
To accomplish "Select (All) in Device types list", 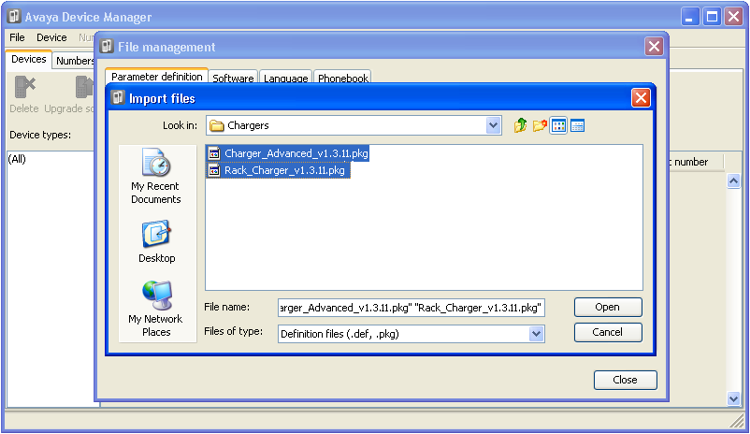I will coord(17,159).
